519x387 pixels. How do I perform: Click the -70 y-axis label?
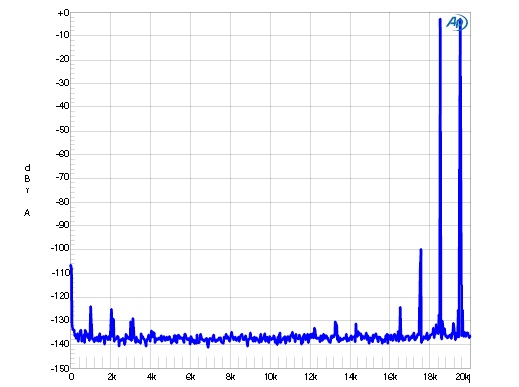tap(62, 177)
